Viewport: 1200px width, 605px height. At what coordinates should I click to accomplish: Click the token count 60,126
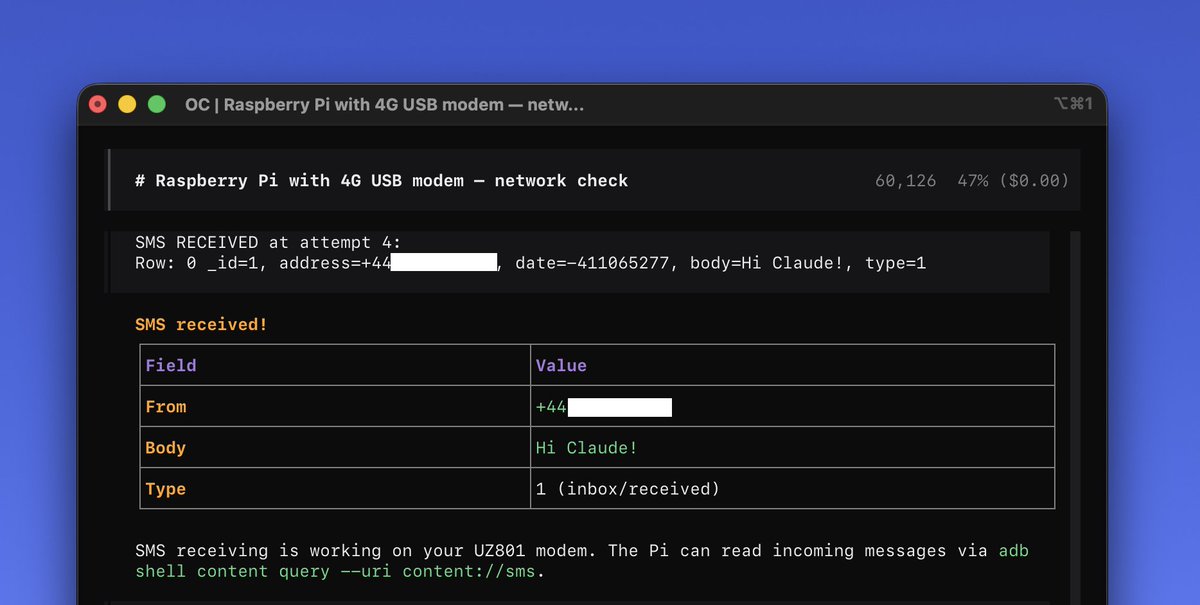(x=905, y=181)
